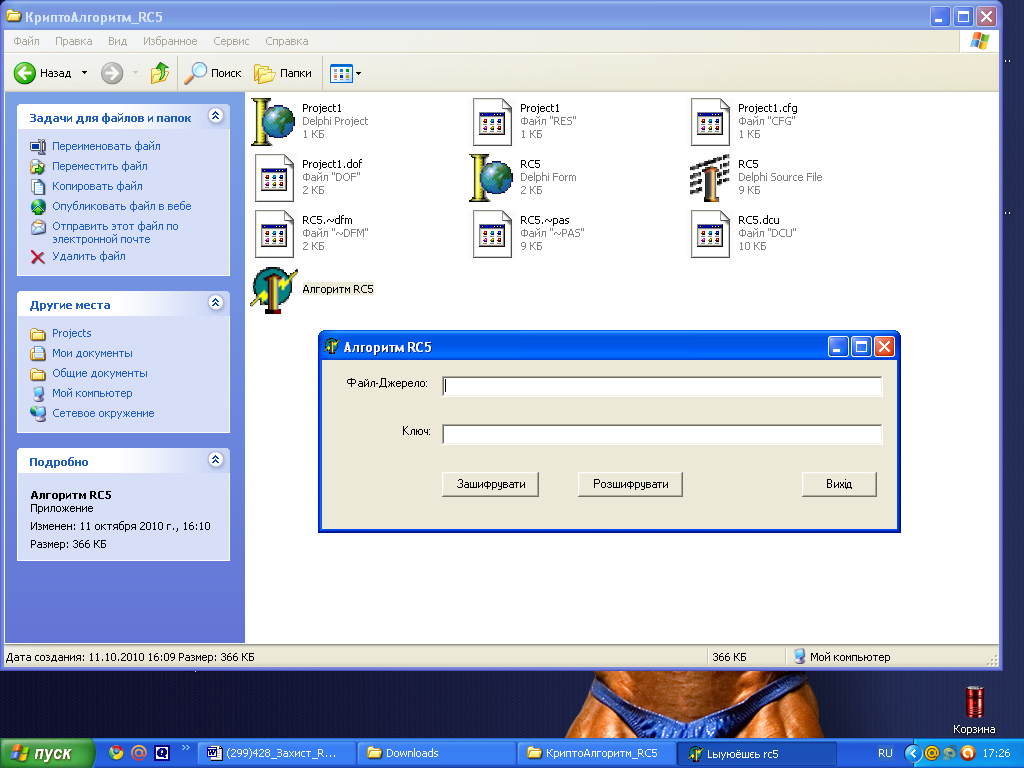Toggle the Папки folders pane
1024x768 pixels.
(x=283, y=73)
